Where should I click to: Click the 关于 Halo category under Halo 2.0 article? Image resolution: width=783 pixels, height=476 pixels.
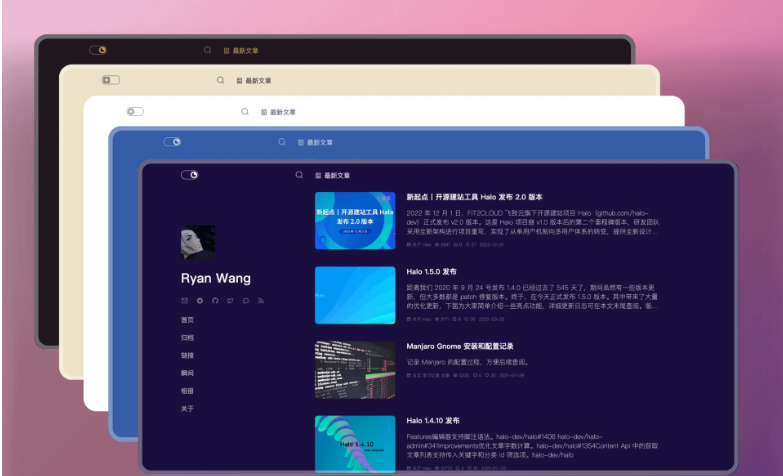(x=419, y=245)
